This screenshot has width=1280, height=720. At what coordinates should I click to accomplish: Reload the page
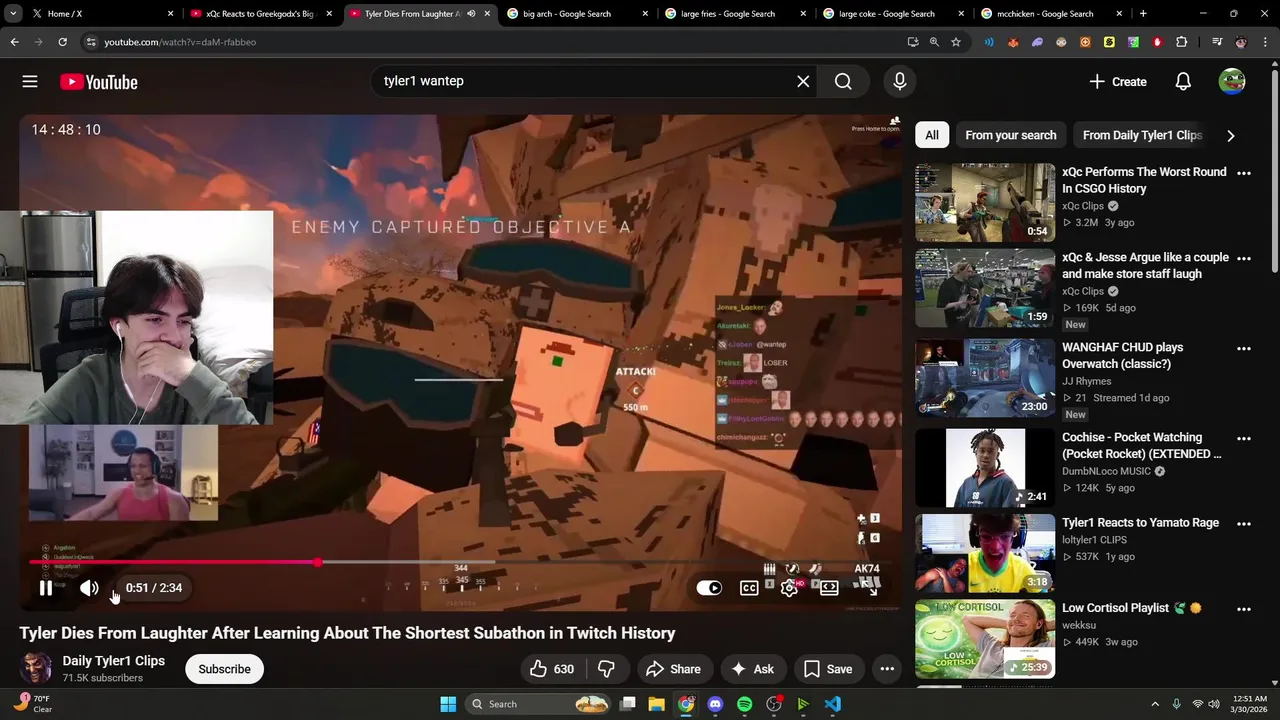click(x=62, y=42)
